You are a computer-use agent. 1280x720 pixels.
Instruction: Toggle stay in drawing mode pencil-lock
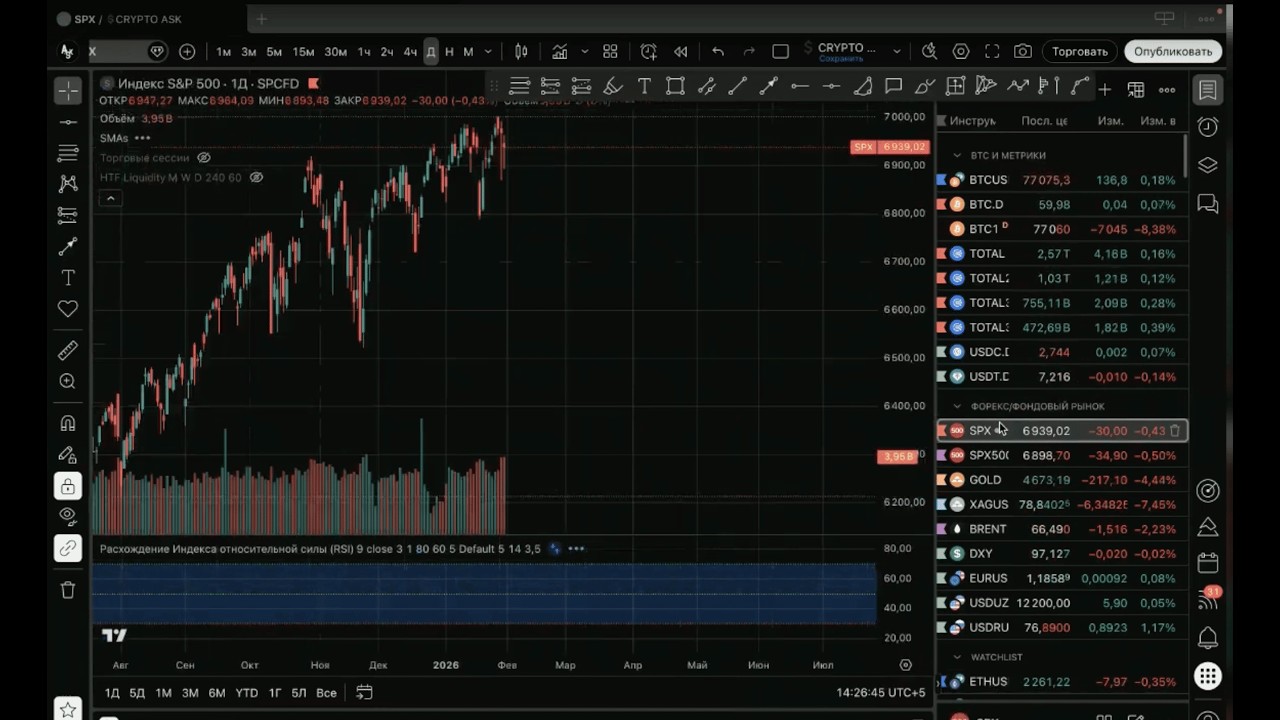point(68,455)
